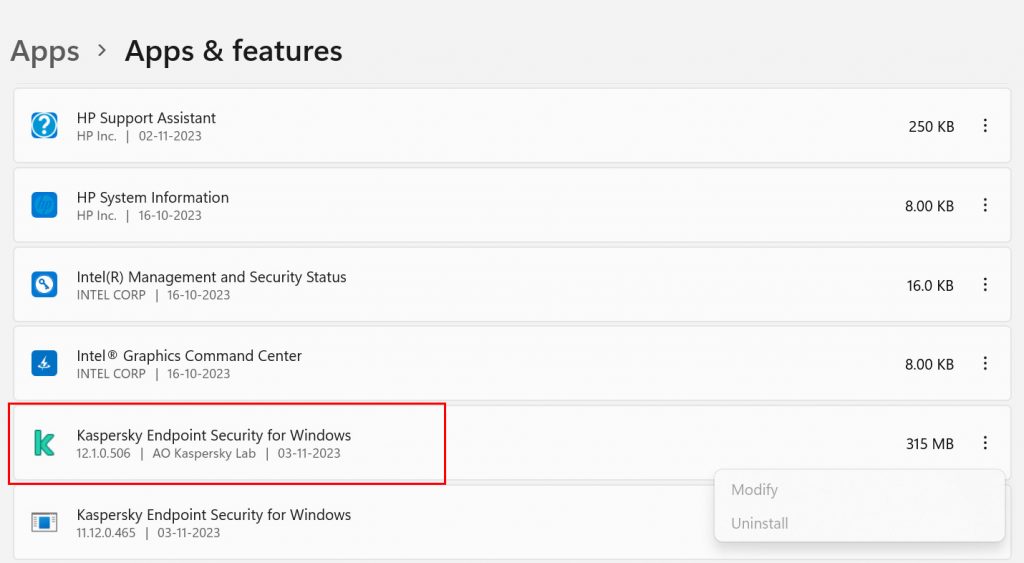Select the HP Support Assistant name

[x=146, y=118]
